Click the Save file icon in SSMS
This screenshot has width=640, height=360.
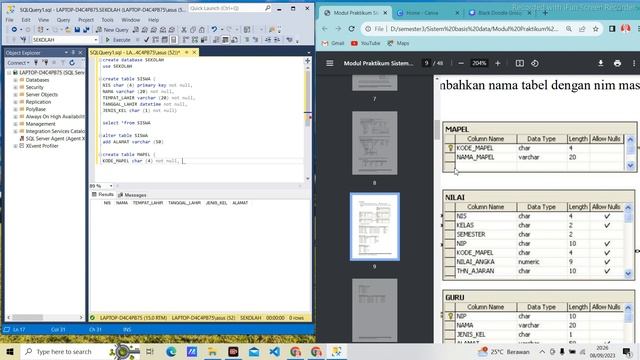point(77,30)
